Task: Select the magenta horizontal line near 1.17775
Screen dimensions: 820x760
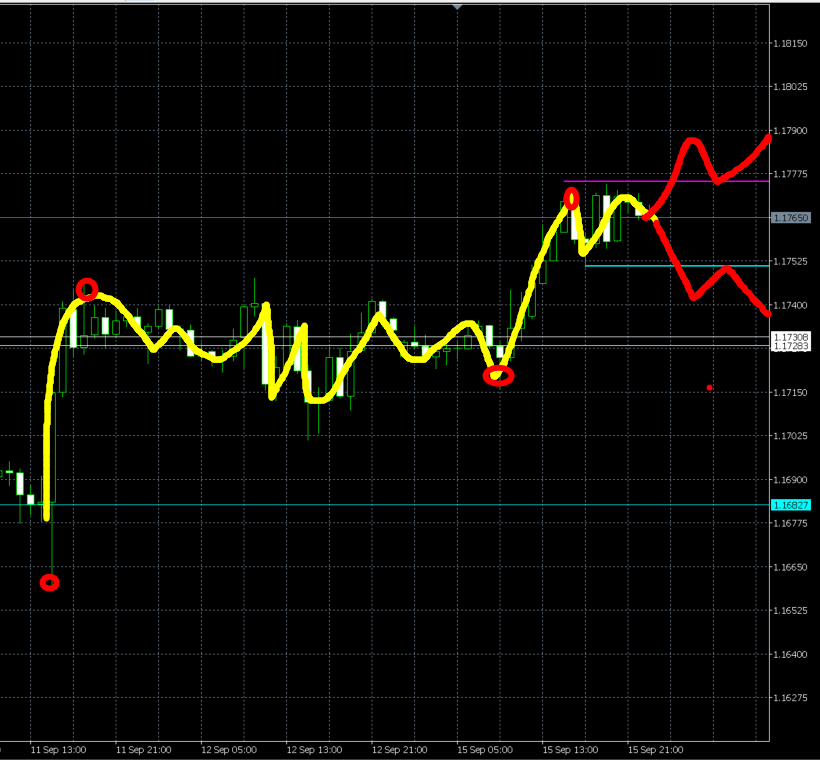Action: point(666,182)
